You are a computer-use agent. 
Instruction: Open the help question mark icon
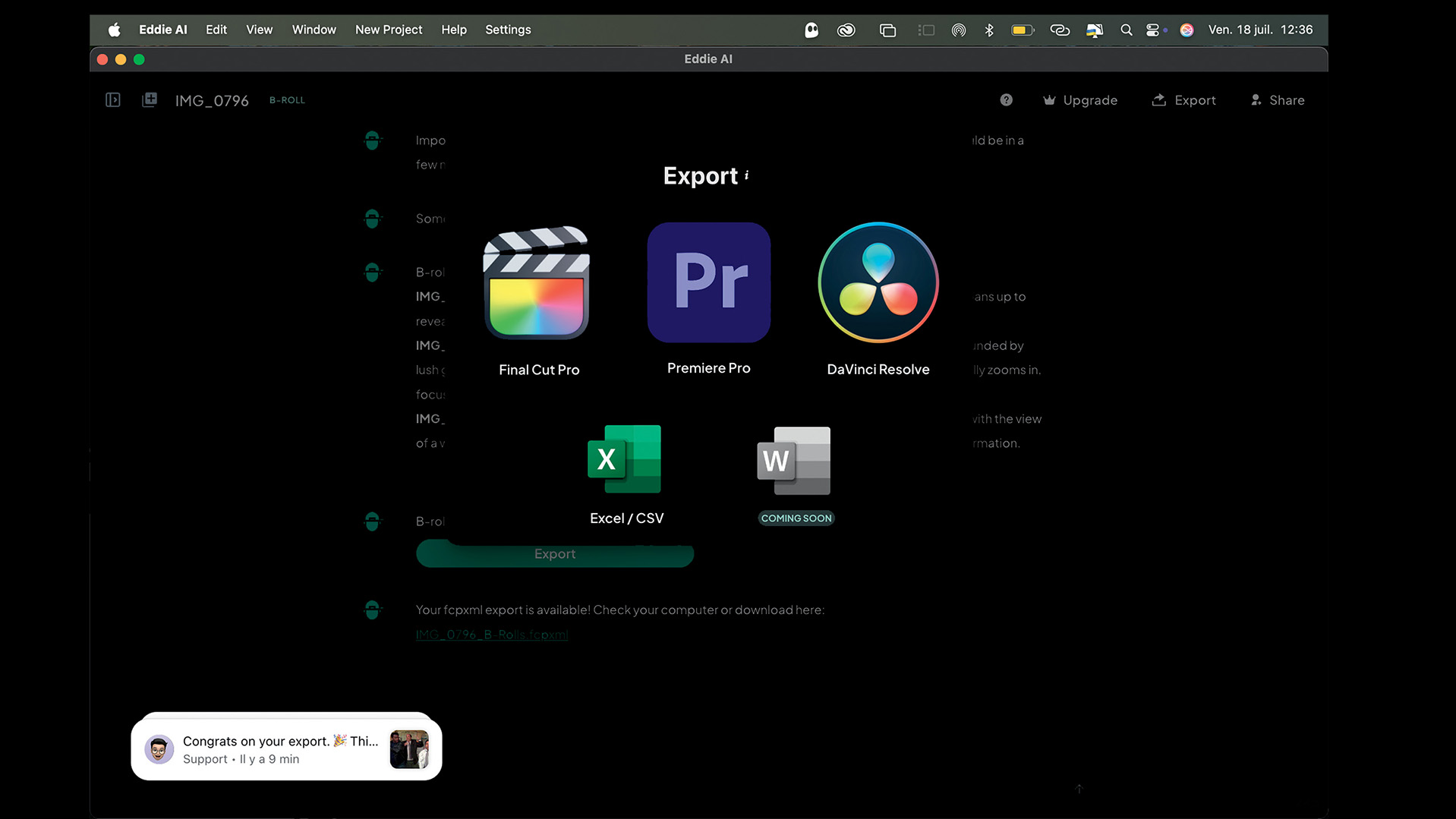1006,100
